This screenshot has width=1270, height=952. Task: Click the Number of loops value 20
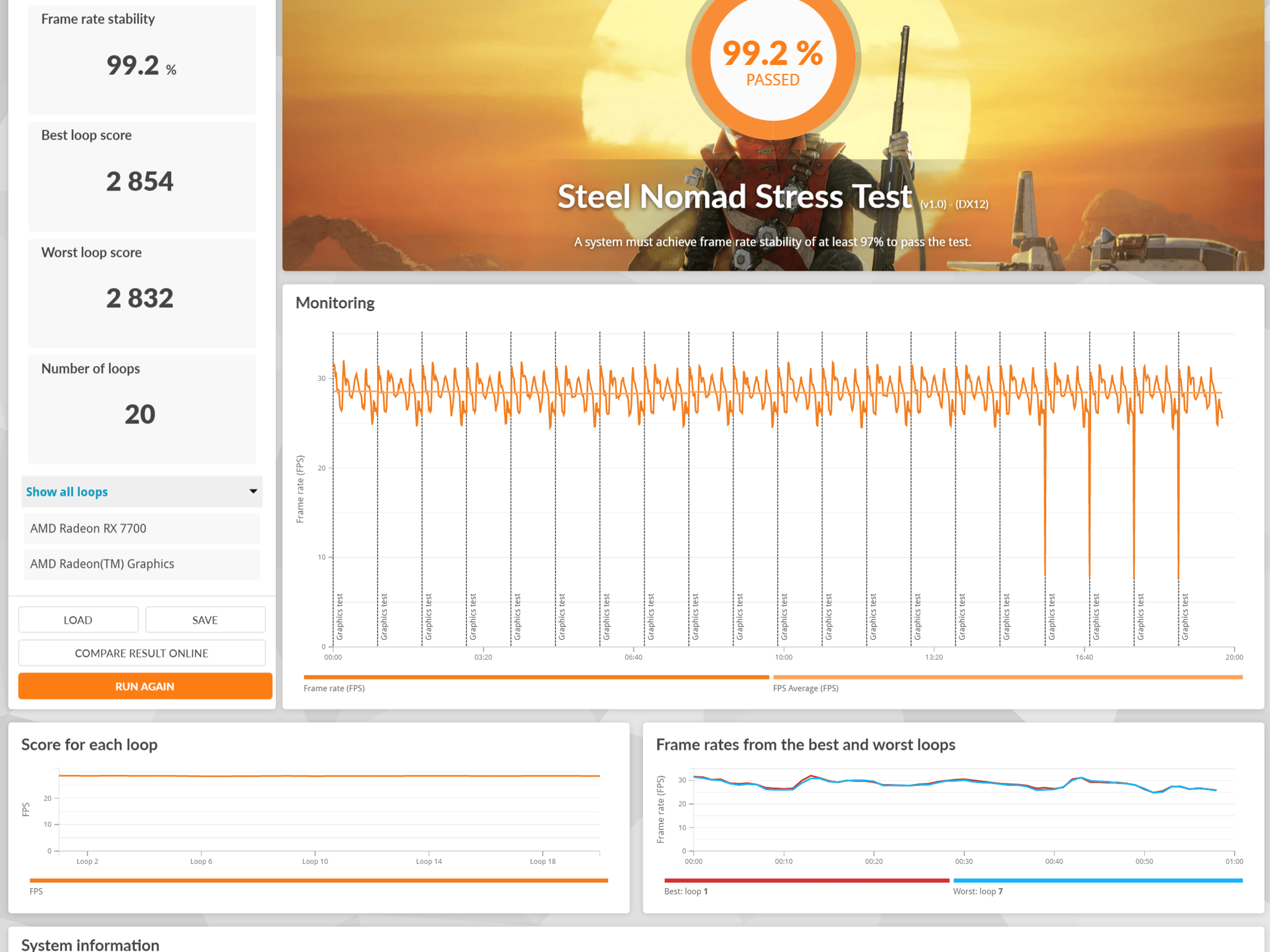click(140, 414)
